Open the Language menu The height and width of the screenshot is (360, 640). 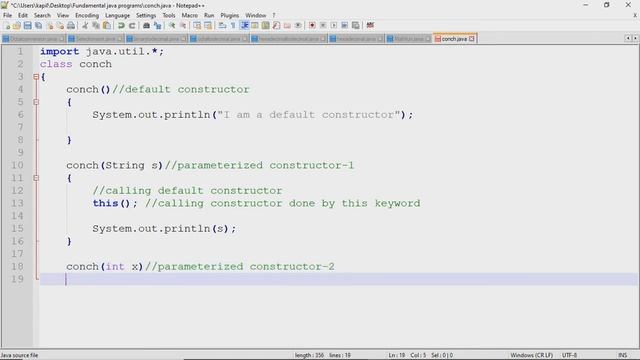(117, 15)
